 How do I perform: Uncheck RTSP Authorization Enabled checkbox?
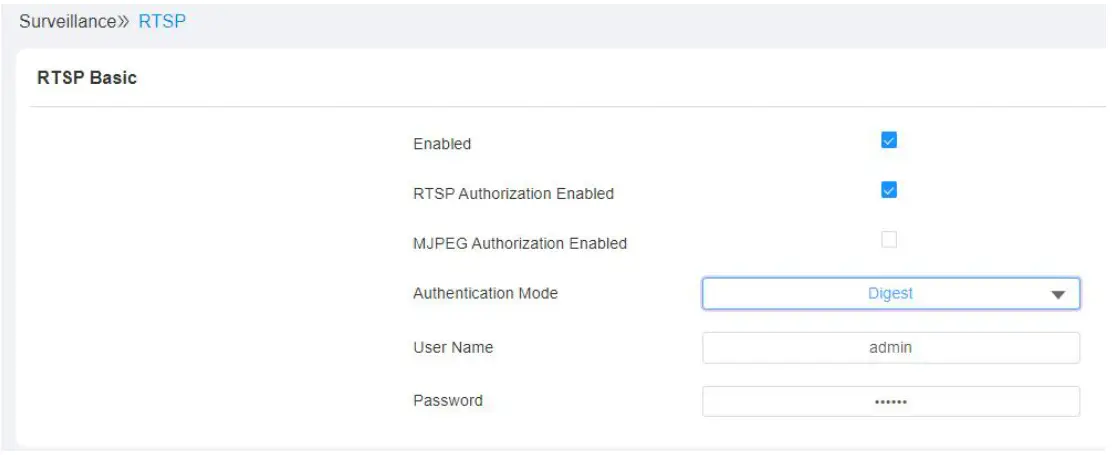[x=889, y=190]
